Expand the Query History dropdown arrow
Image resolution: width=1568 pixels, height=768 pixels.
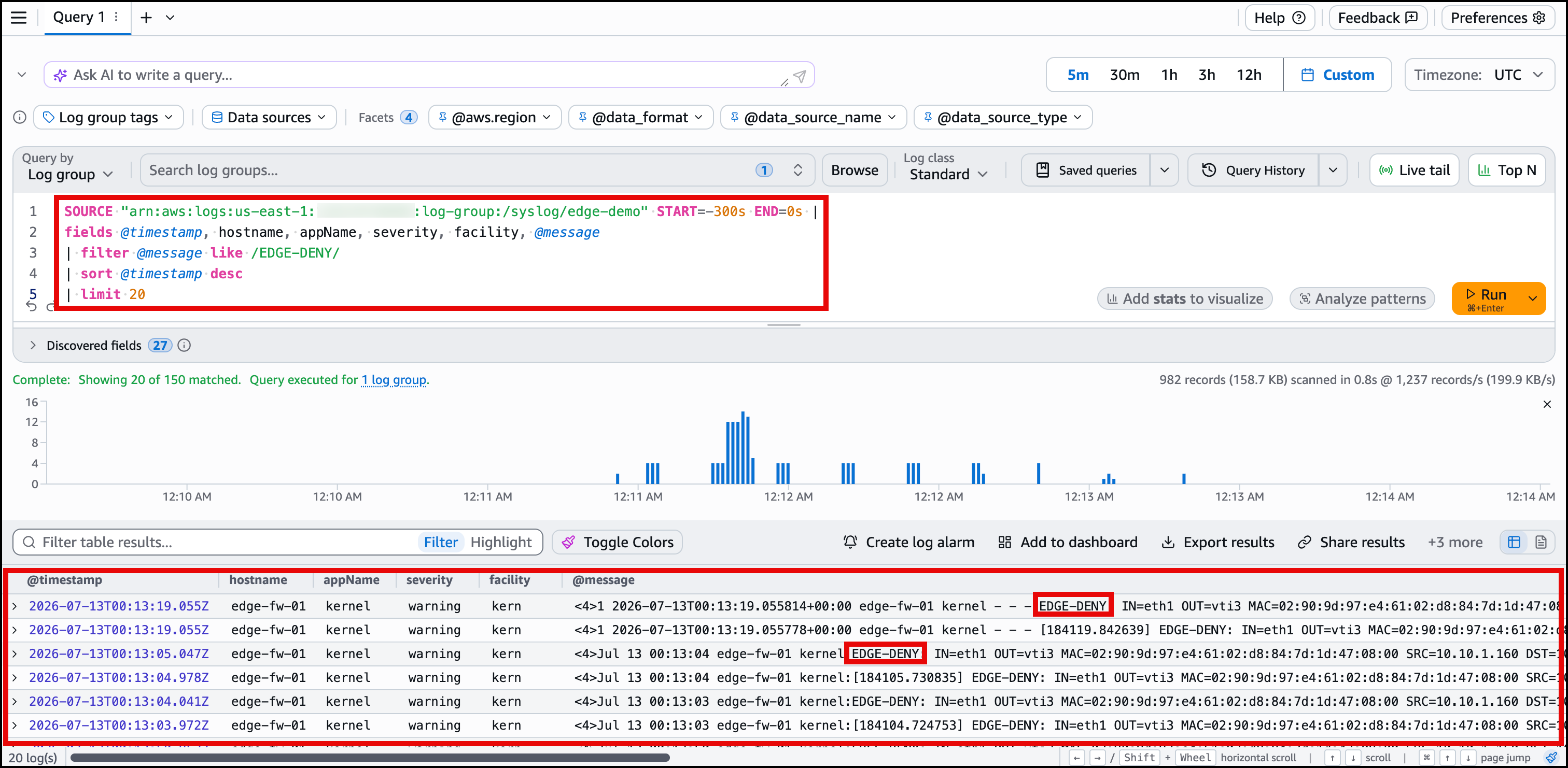pyautogui.click(x=1333, y=170)
